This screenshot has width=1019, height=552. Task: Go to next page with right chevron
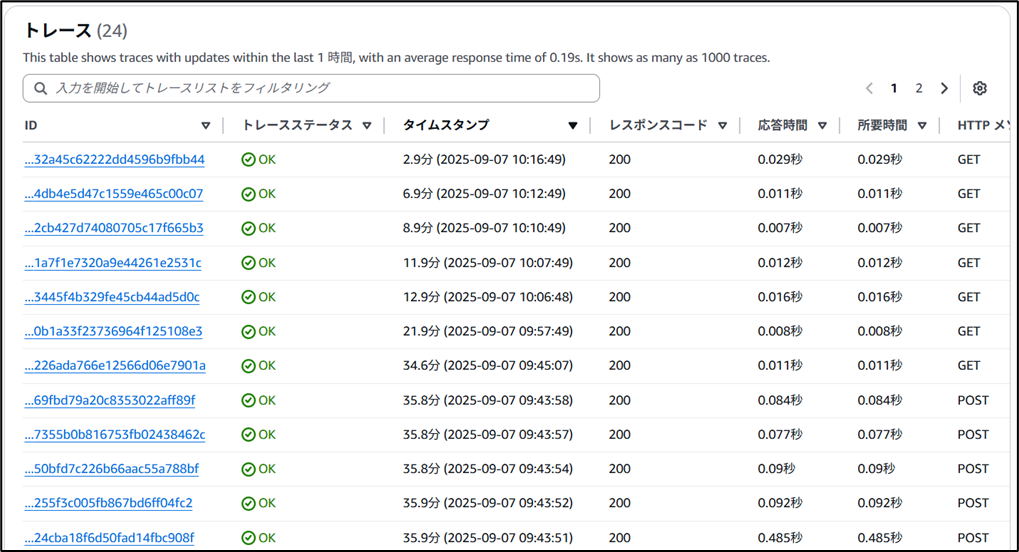click(944, 88)
